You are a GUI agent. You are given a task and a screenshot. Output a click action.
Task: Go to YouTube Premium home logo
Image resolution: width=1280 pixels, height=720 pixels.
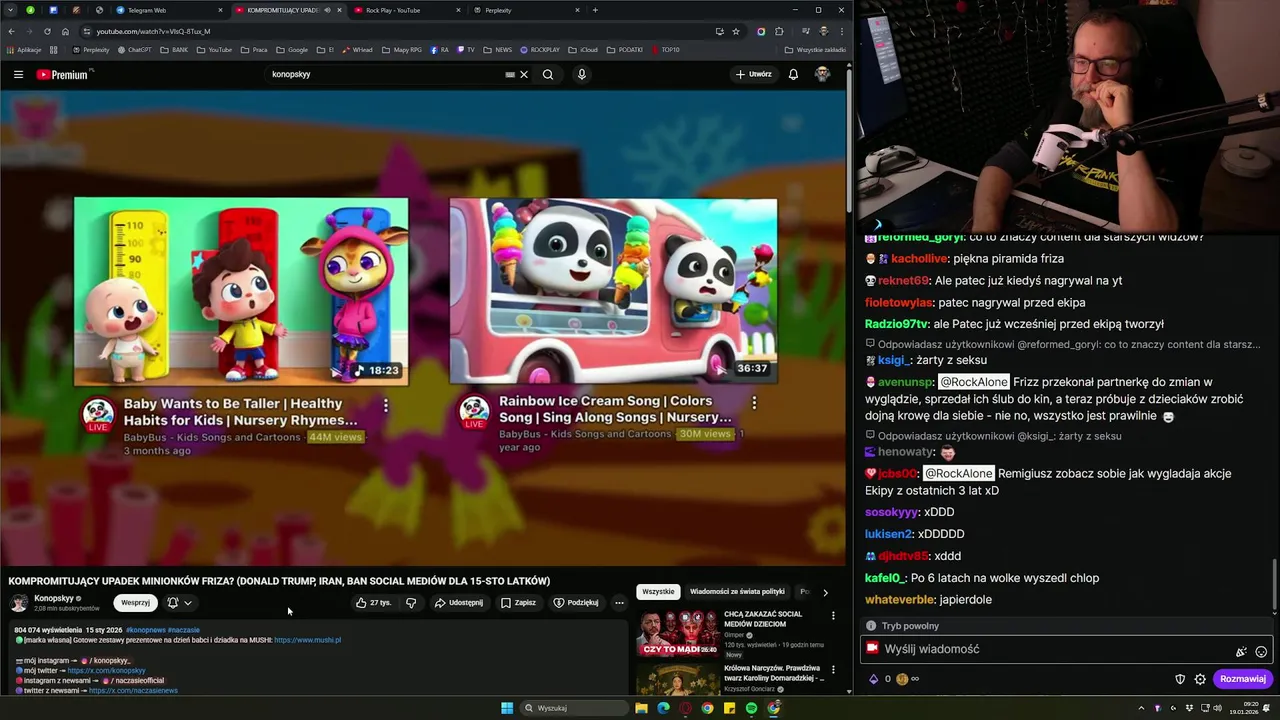click(64, 74)
